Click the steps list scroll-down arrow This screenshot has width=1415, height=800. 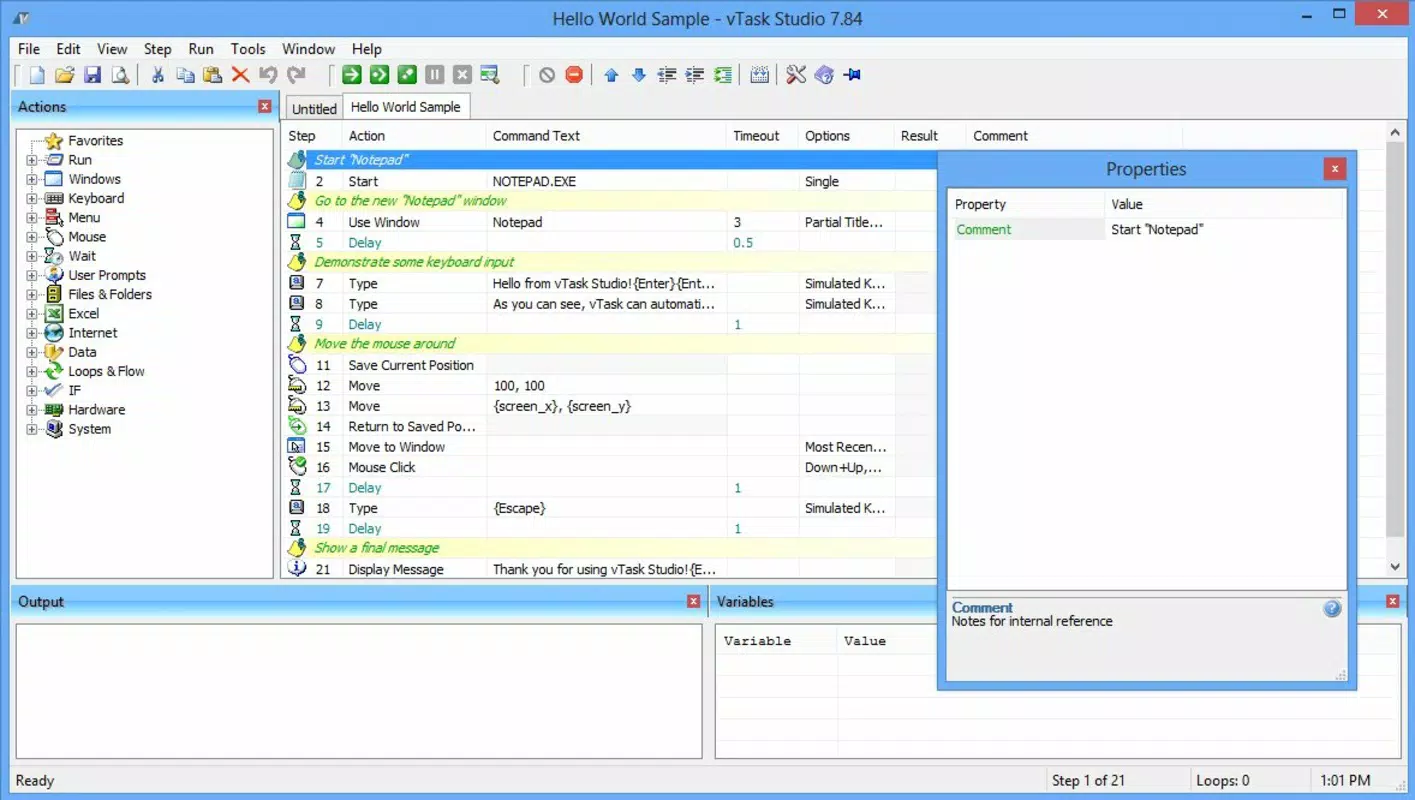pyautogui.click(x=1396, y=567)
